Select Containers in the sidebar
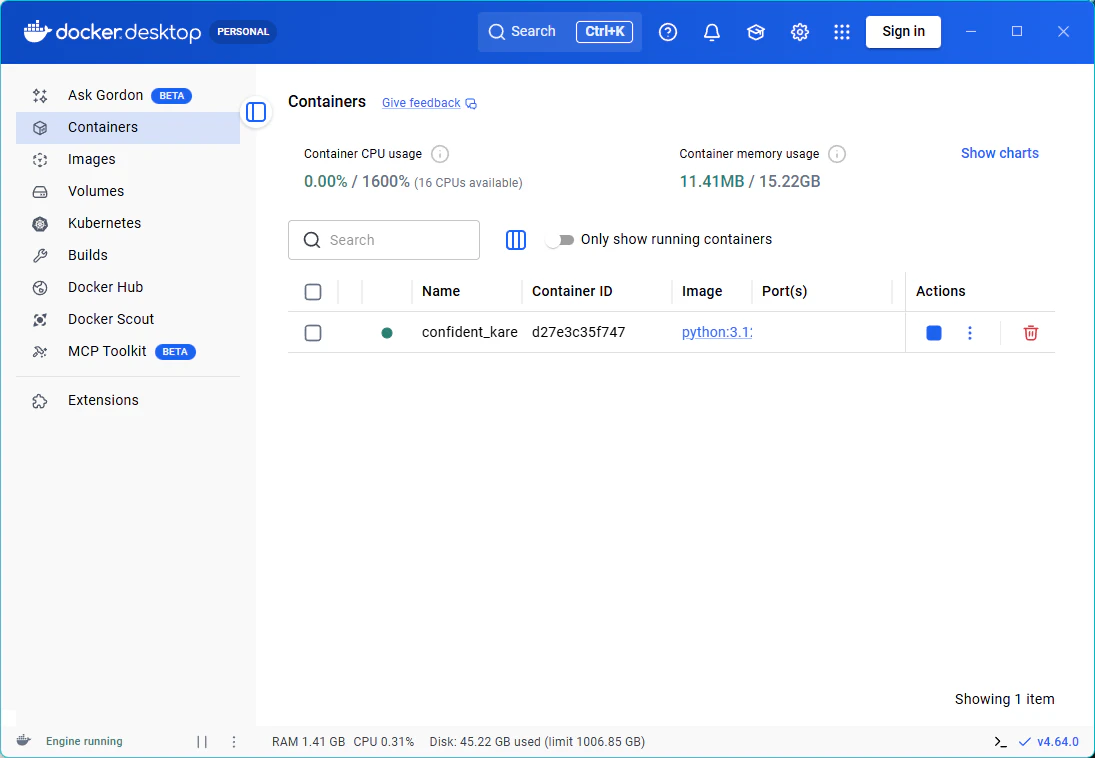The height and width of the screenshot is (758, 1095). [128, 127]
